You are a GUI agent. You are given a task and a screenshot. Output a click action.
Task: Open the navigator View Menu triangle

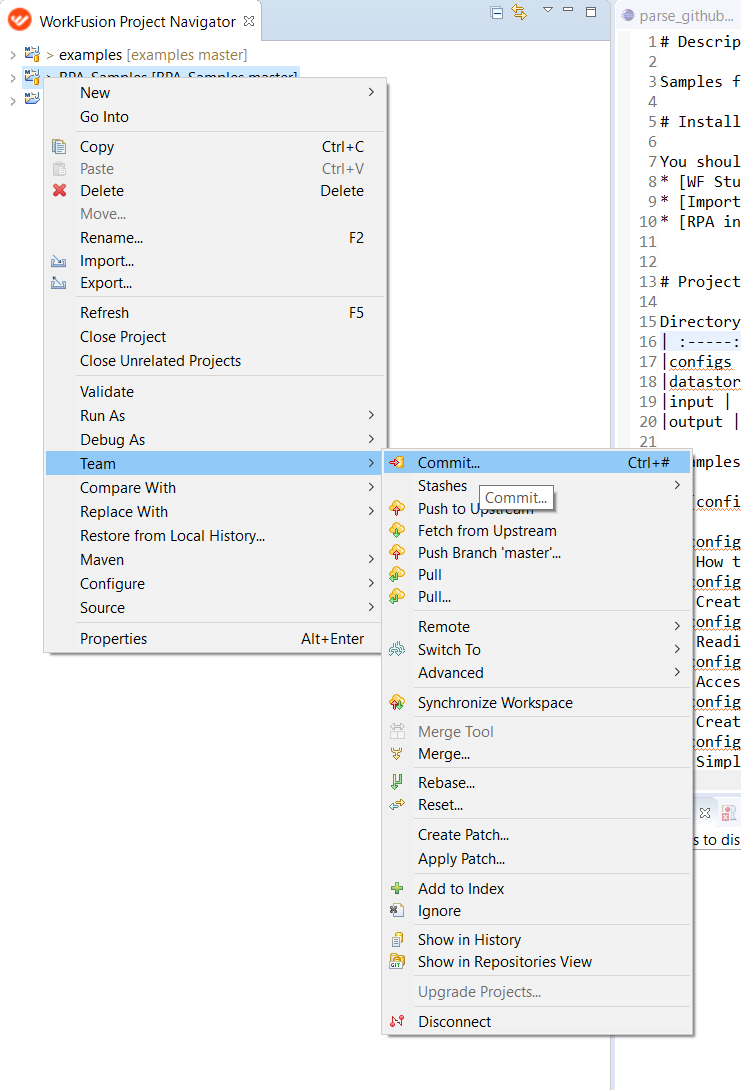tap(548, 10)
